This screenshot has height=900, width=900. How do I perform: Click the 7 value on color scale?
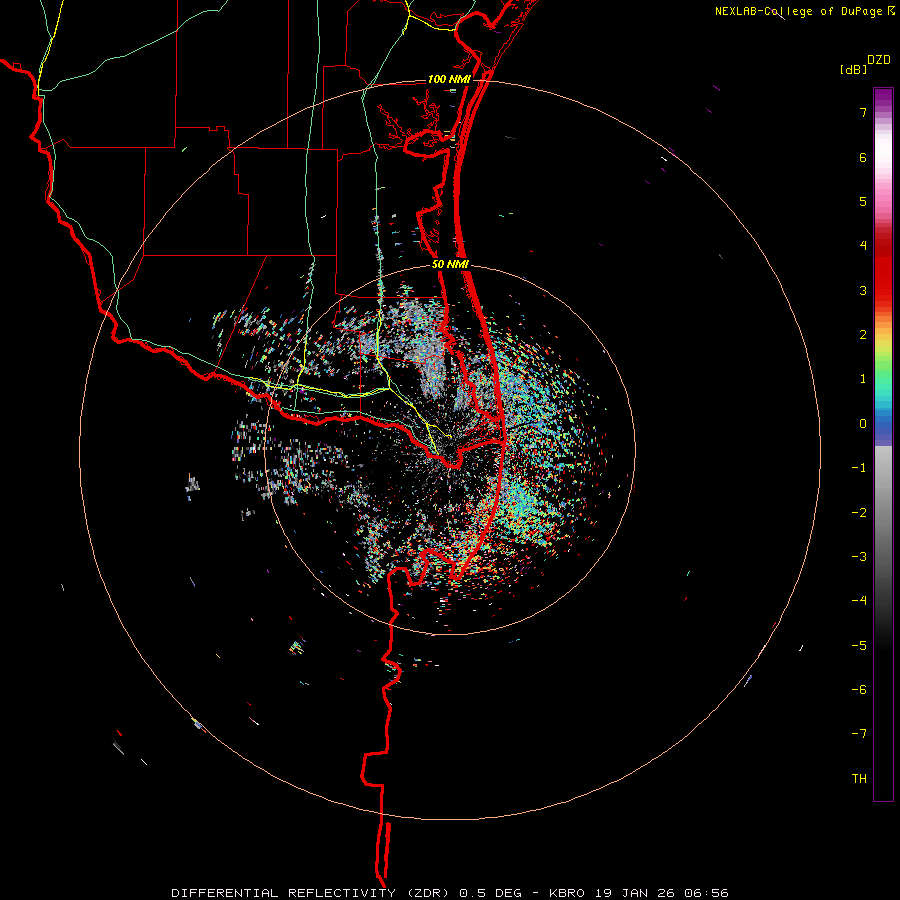point(863,112)
